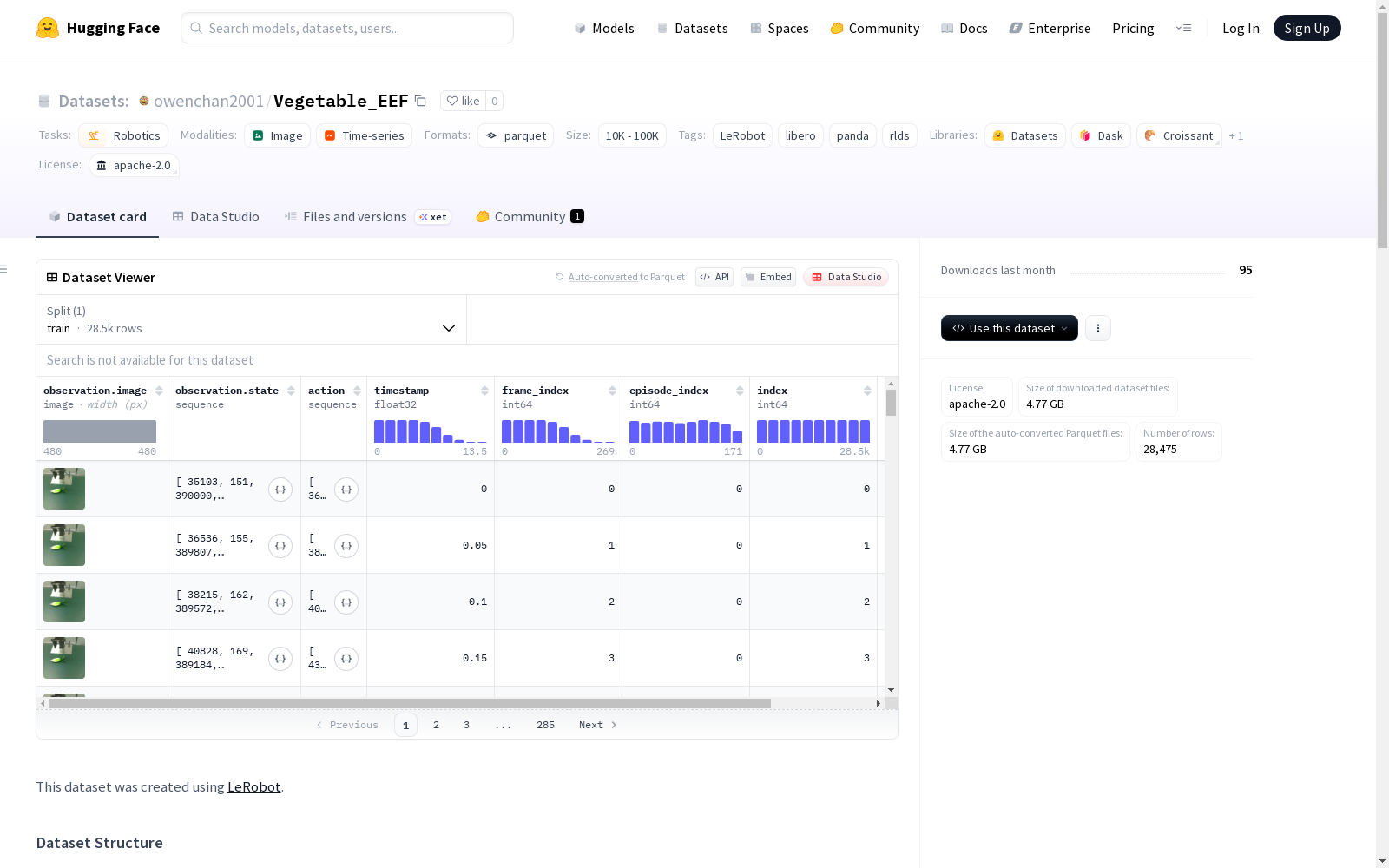Open the dataset Community tab
Viewport: 1389px width, 868px height.
point(530,217)
